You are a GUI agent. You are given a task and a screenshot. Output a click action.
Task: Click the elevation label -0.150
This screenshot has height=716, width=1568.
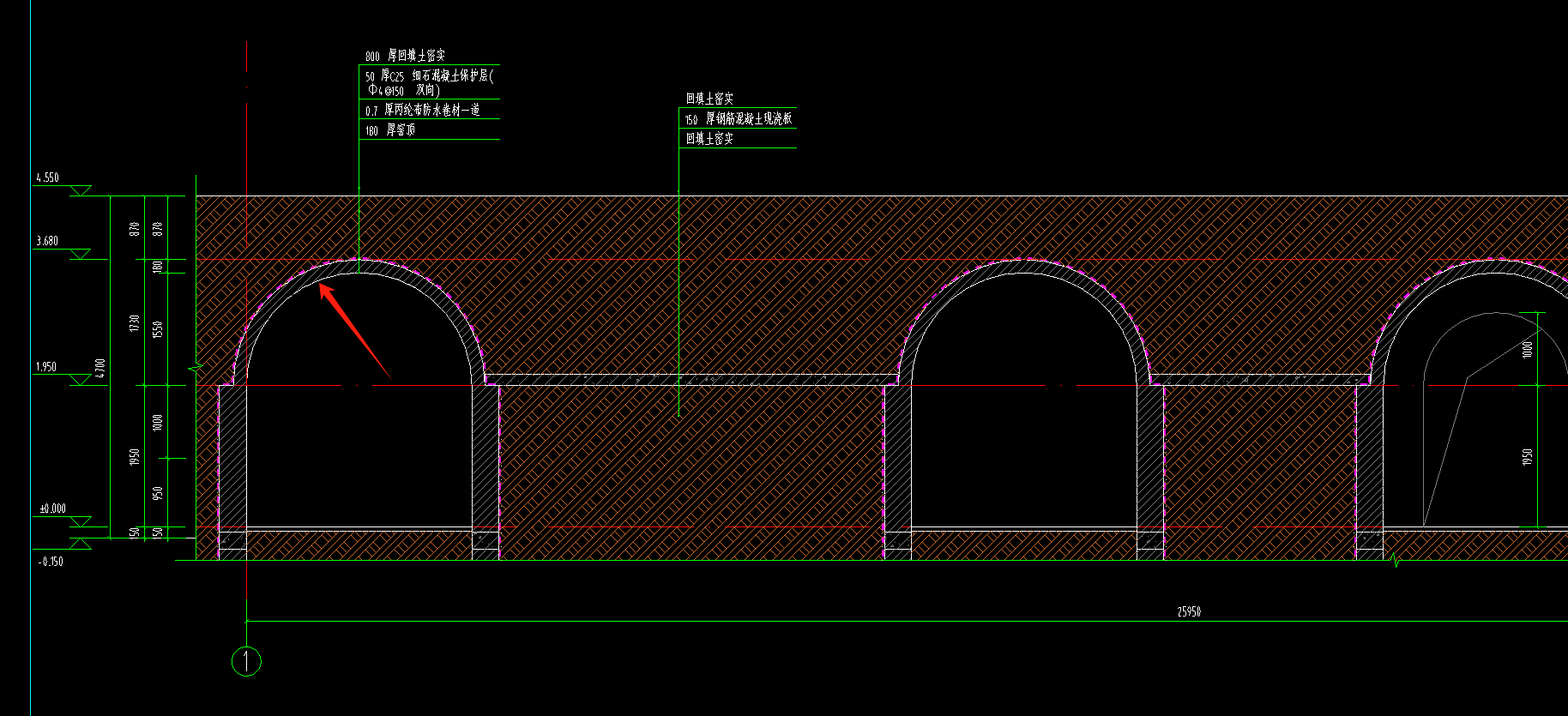click(x=51, y=562)
